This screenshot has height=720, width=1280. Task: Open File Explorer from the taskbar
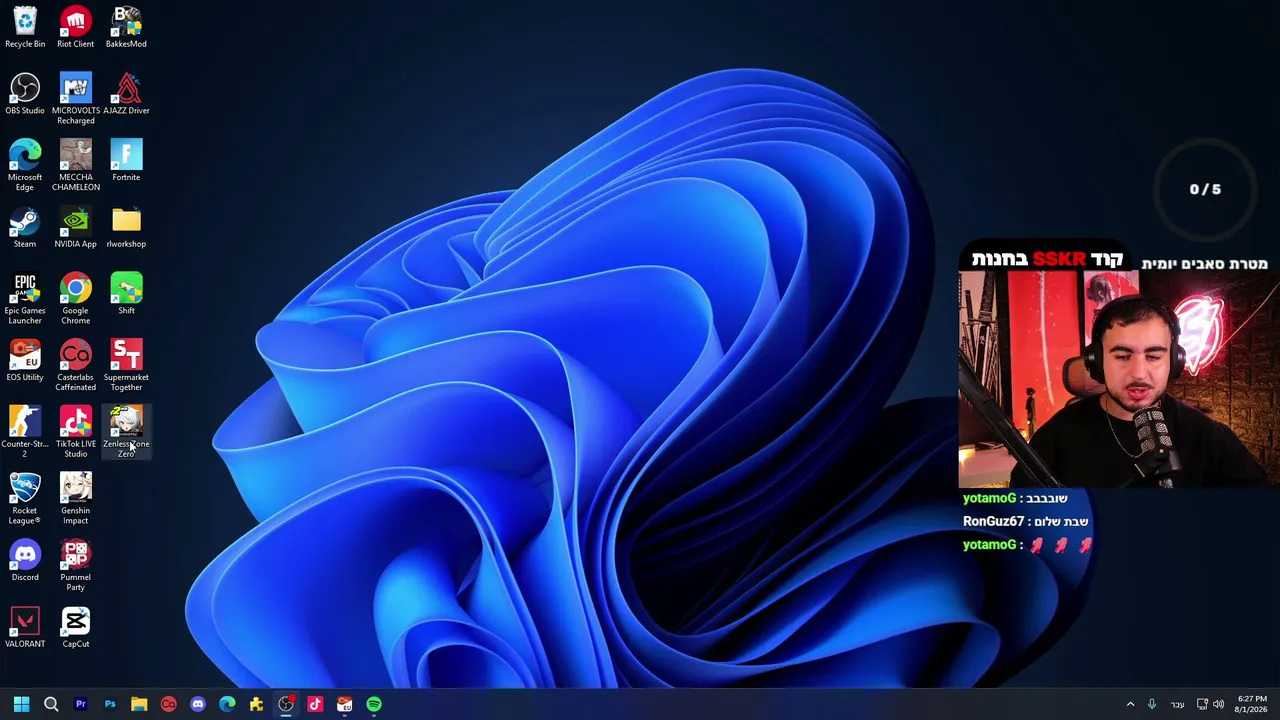point(139,704)
